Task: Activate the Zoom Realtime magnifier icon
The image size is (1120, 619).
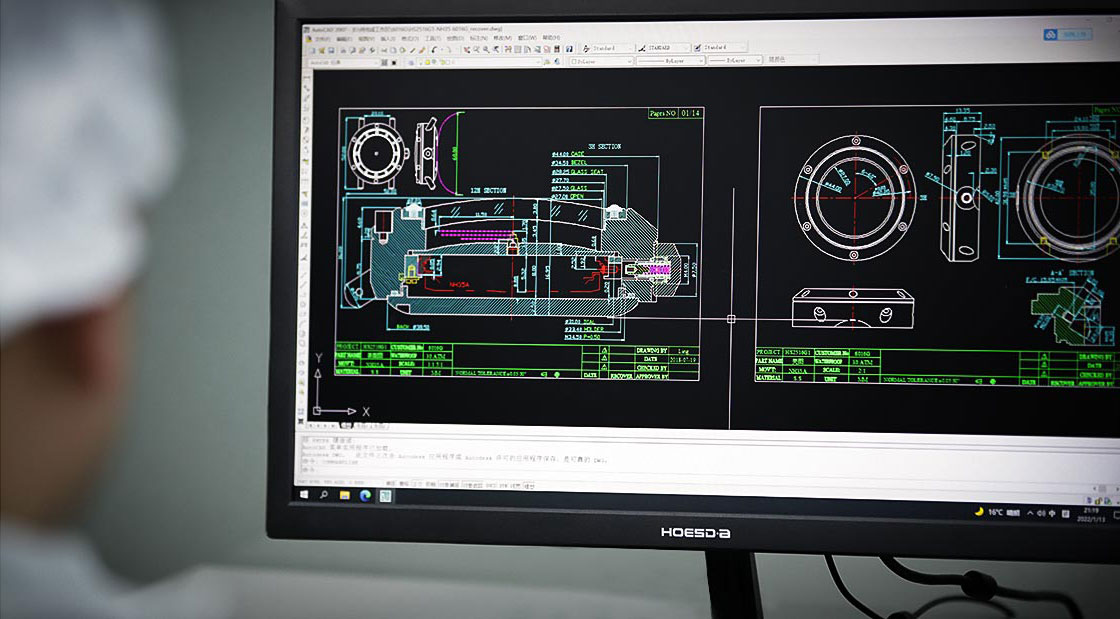Action: (477, 50)
